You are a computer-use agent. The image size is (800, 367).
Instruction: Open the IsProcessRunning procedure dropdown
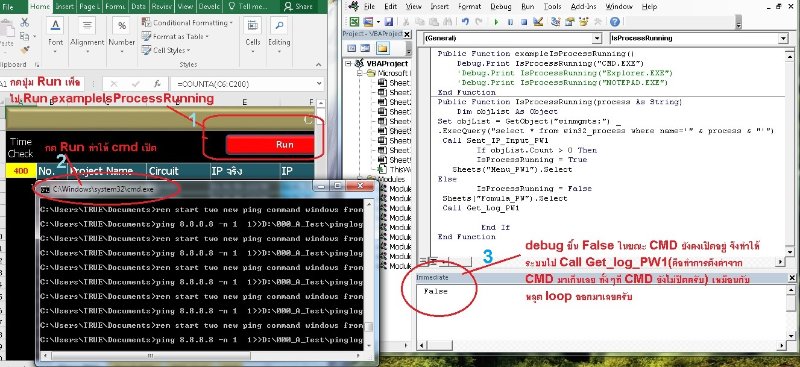click(x=784, y=38)
